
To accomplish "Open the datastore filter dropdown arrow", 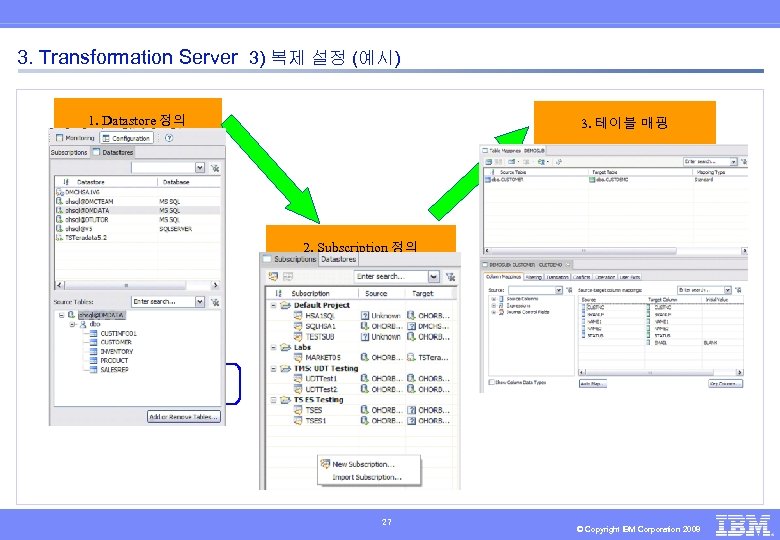I will click(199, 168).
